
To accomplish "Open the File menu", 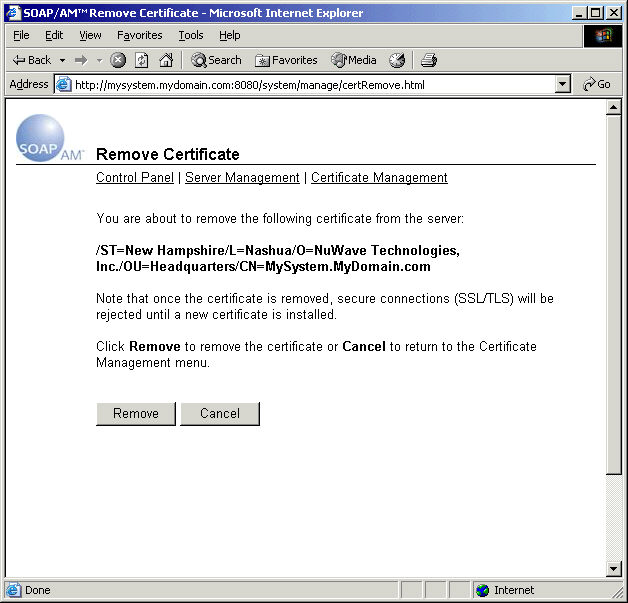I will click(x=21, y=35).
